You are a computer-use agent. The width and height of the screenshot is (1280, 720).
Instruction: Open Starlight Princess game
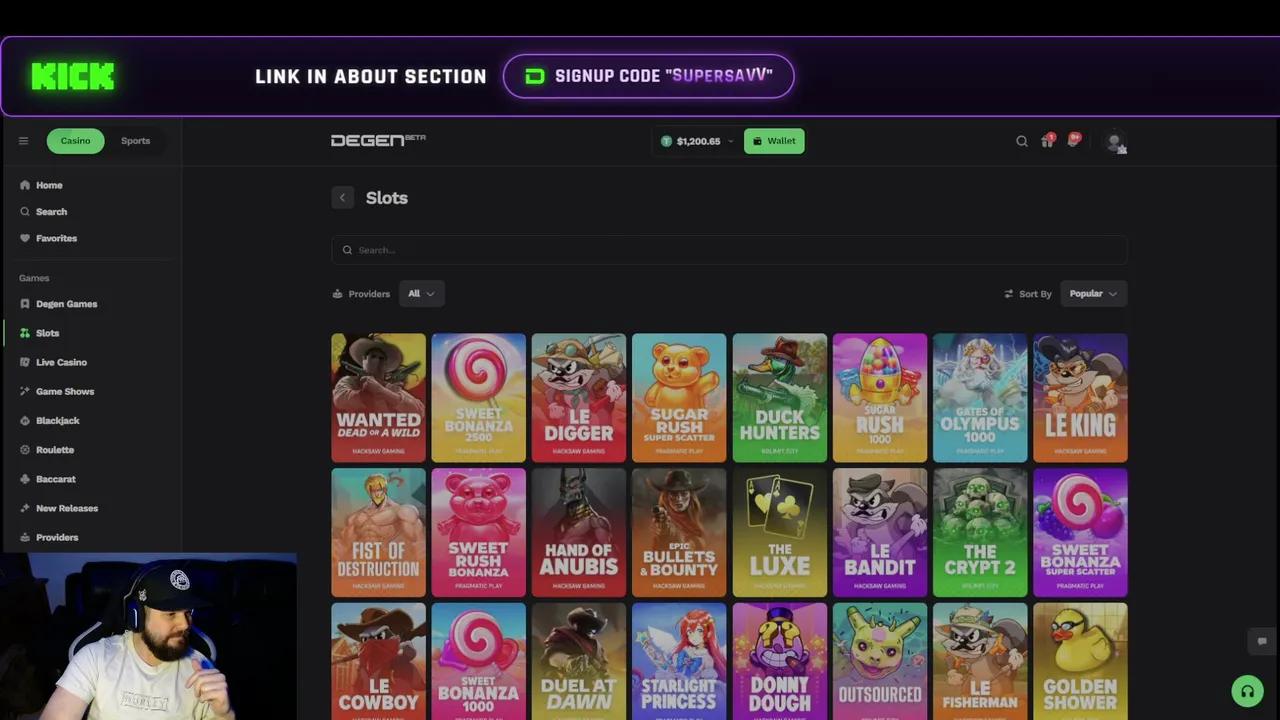click(679, 661)
